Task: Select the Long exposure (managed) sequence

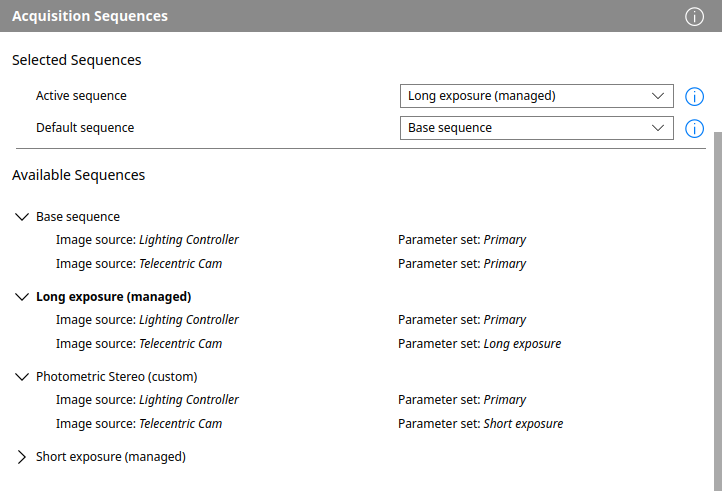Action: pos(113,297)
